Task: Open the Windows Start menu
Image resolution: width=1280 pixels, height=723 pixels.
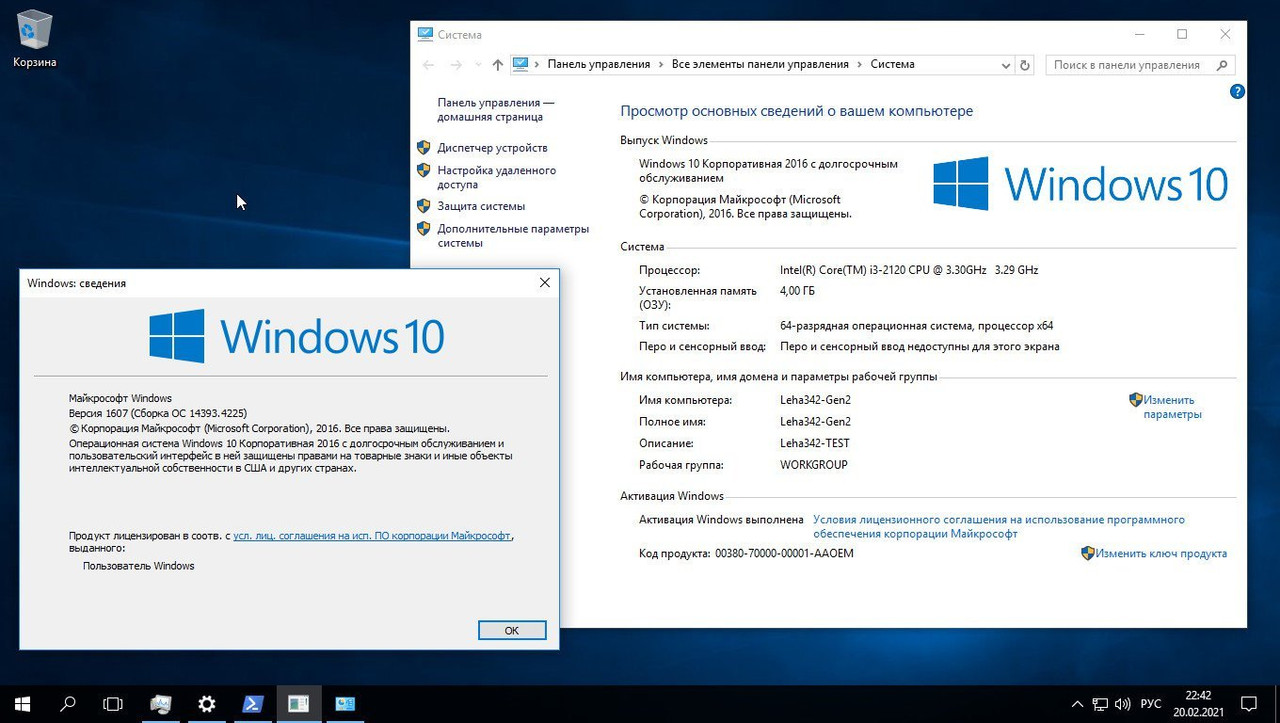Action: coord(22,704)
